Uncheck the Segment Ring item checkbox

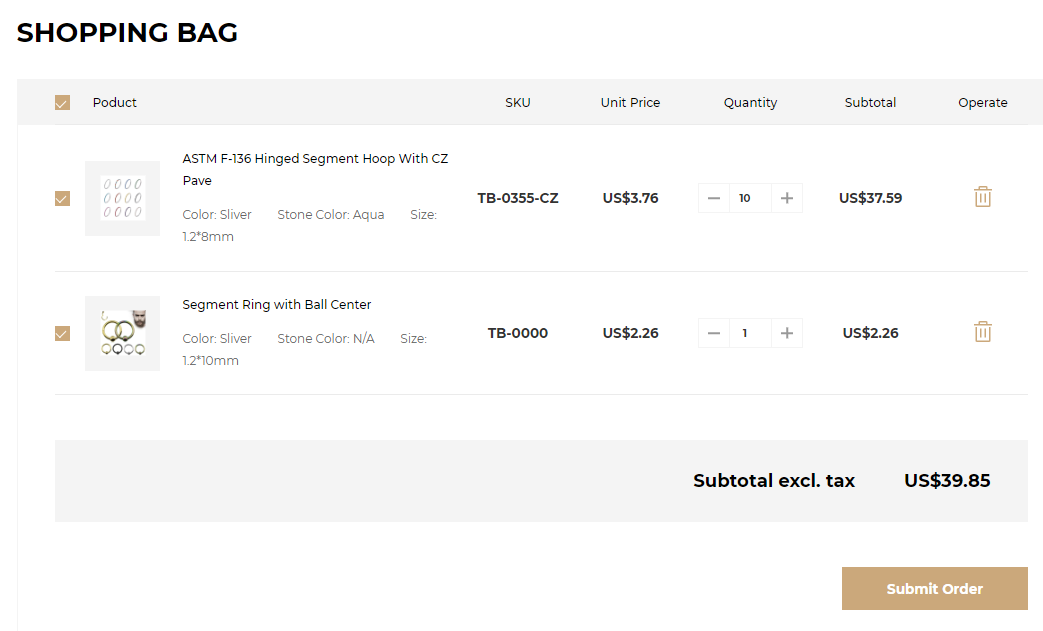click(x=62, y=333)
